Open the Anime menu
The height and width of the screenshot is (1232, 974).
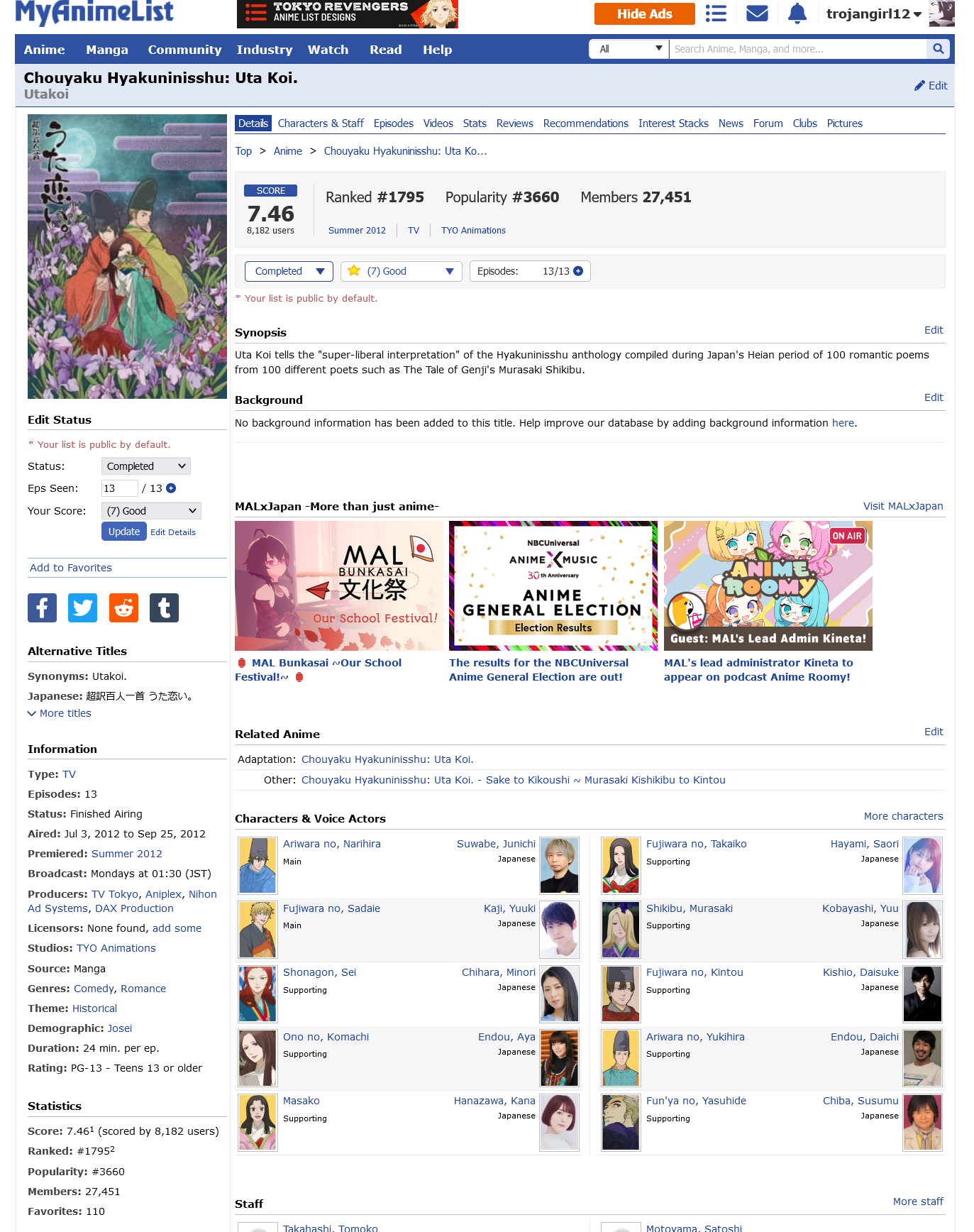point(44,50)
